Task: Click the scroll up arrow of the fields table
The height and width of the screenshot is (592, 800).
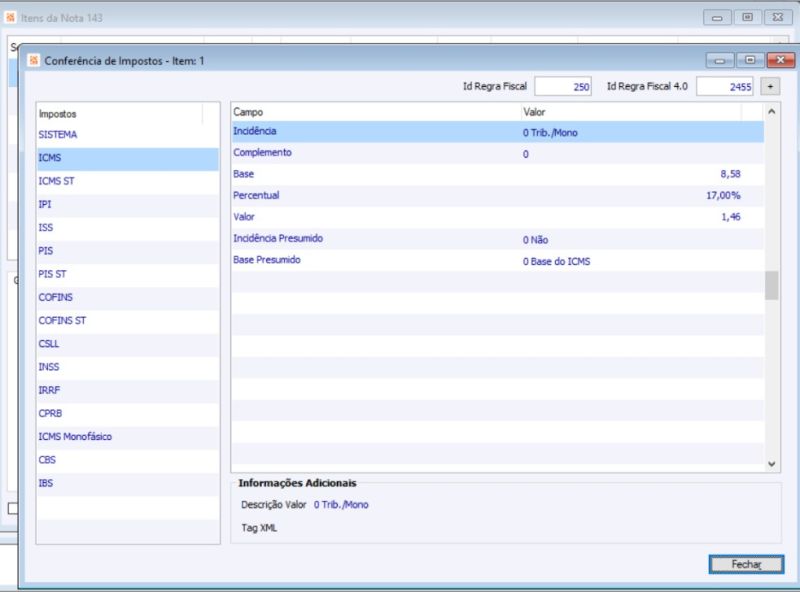Action: tap(771, 111)
